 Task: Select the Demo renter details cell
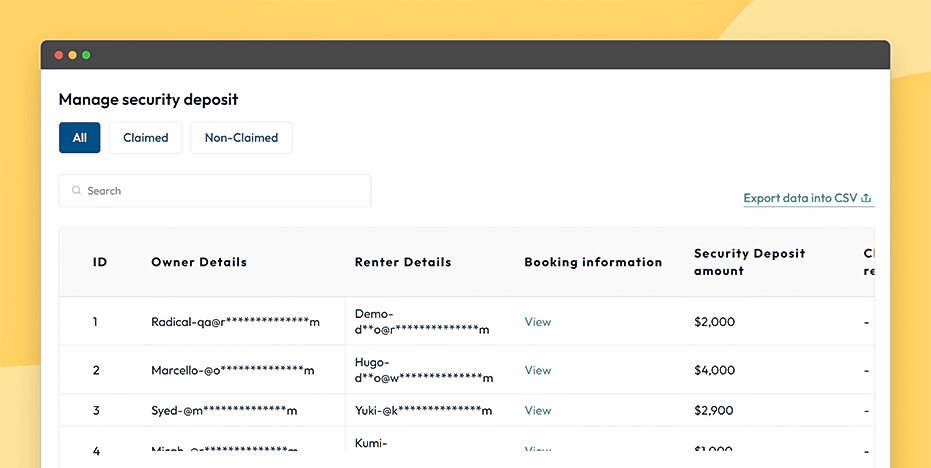click(422, 321)
